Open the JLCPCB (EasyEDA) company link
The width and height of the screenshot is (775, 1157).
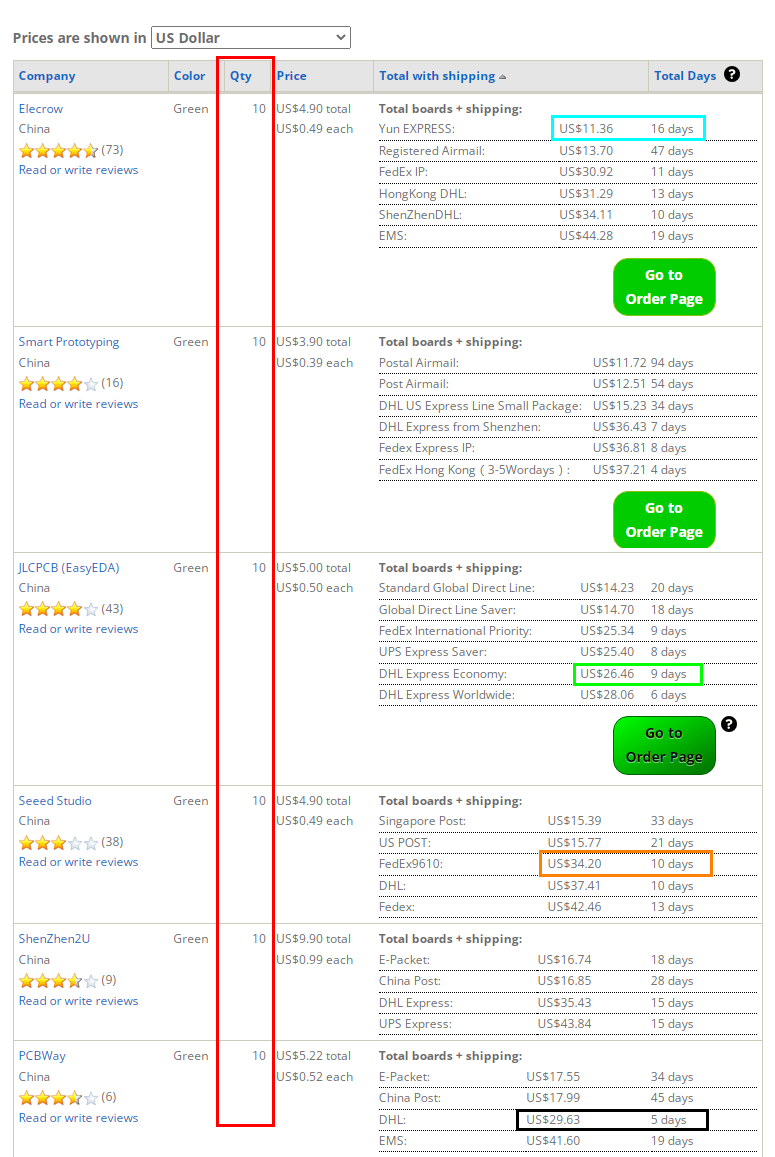click(69, 567)
